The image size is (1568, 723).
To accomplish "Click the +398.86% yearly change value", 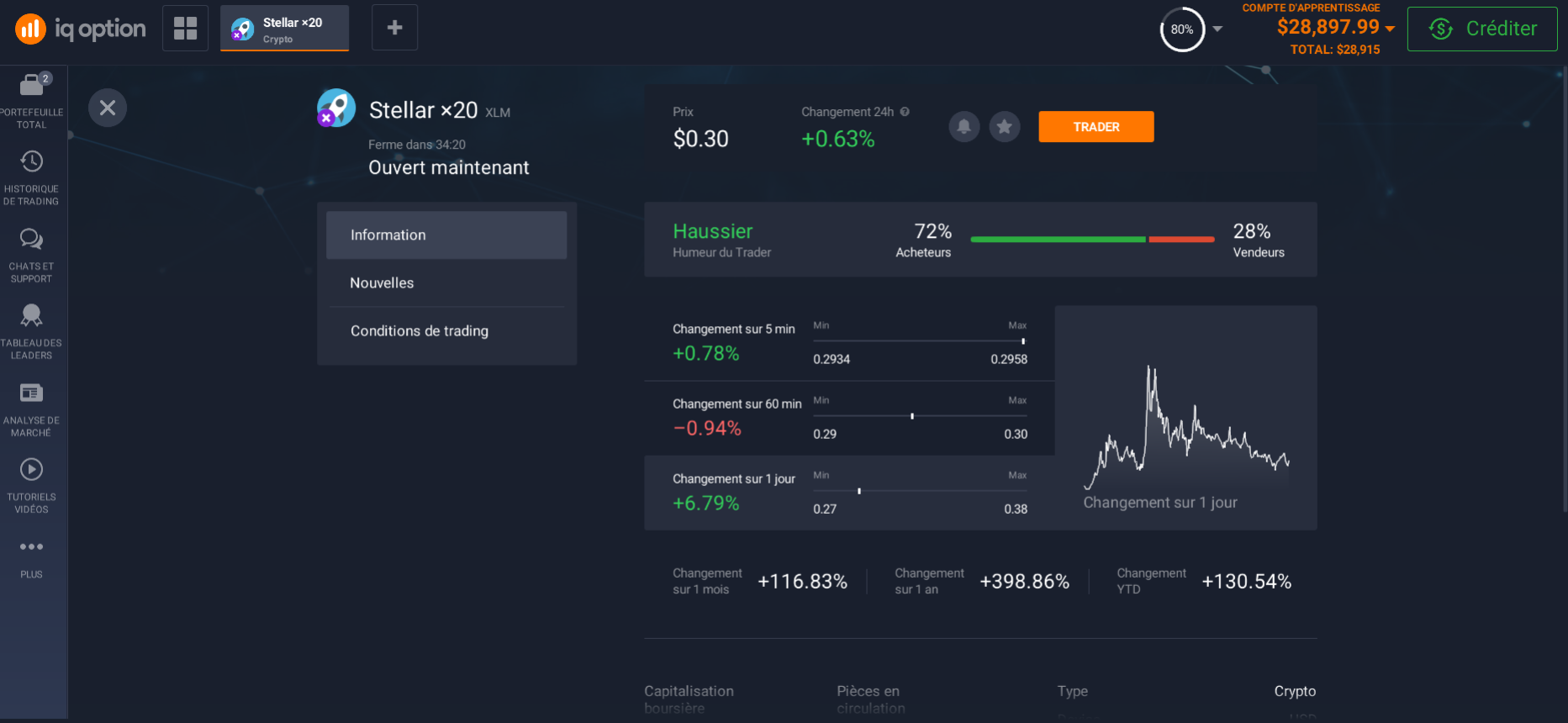I will pyautogui.click(x=1024, y=582).
